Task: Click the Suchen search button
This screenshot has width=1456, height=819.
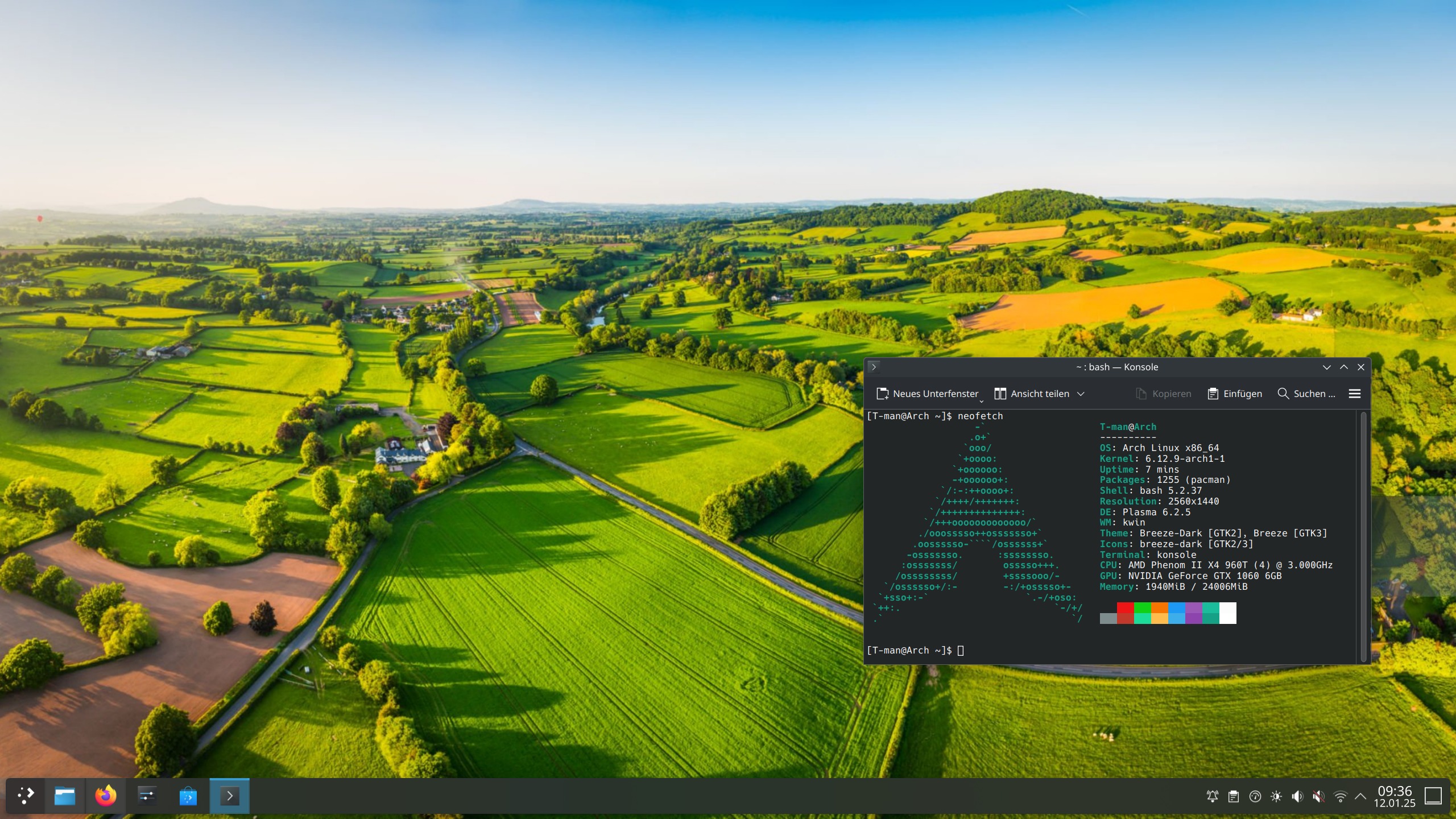Action: (1306, 394)
